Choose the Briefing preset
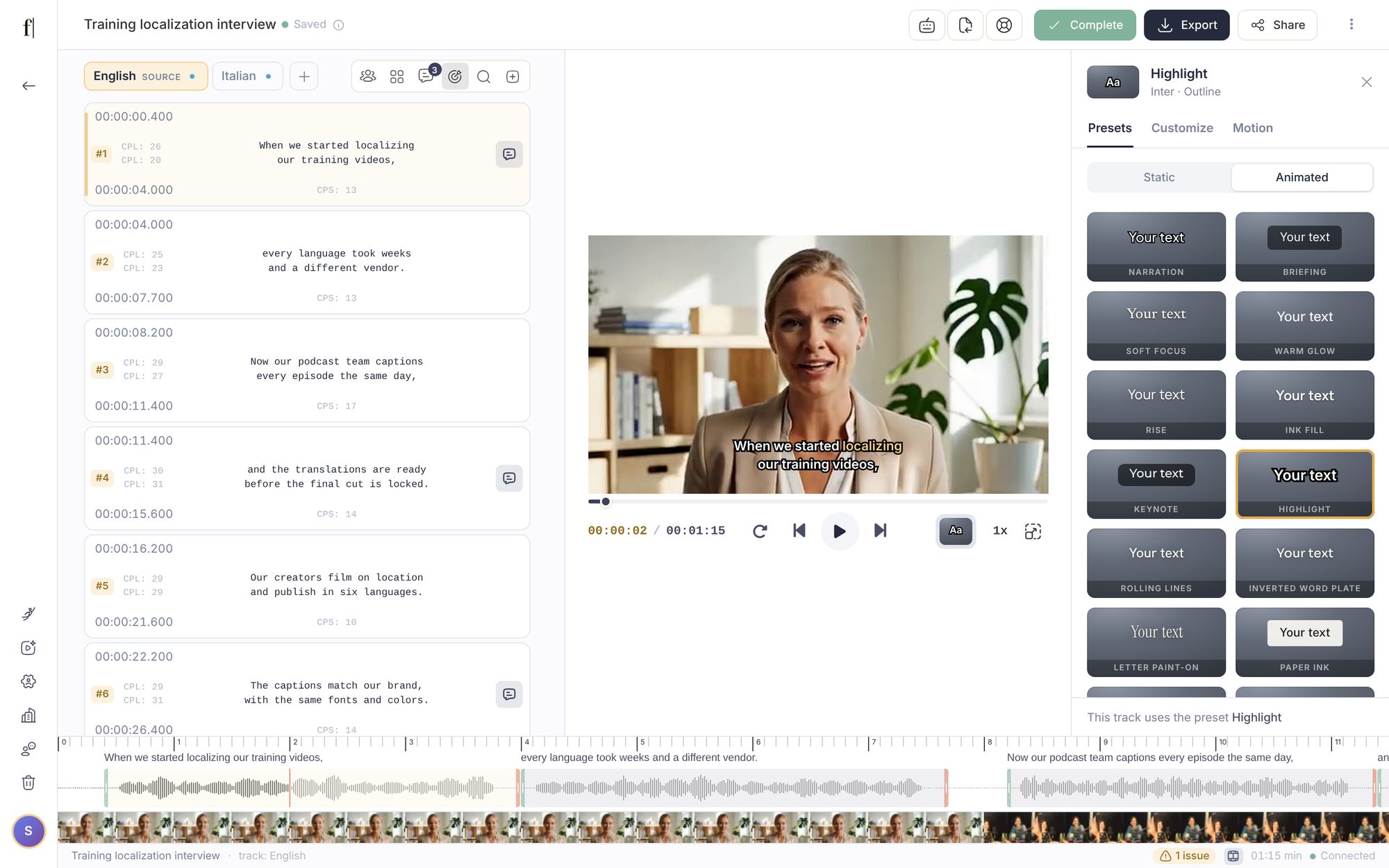The image size is (1389, 868). click(1304, 247)
